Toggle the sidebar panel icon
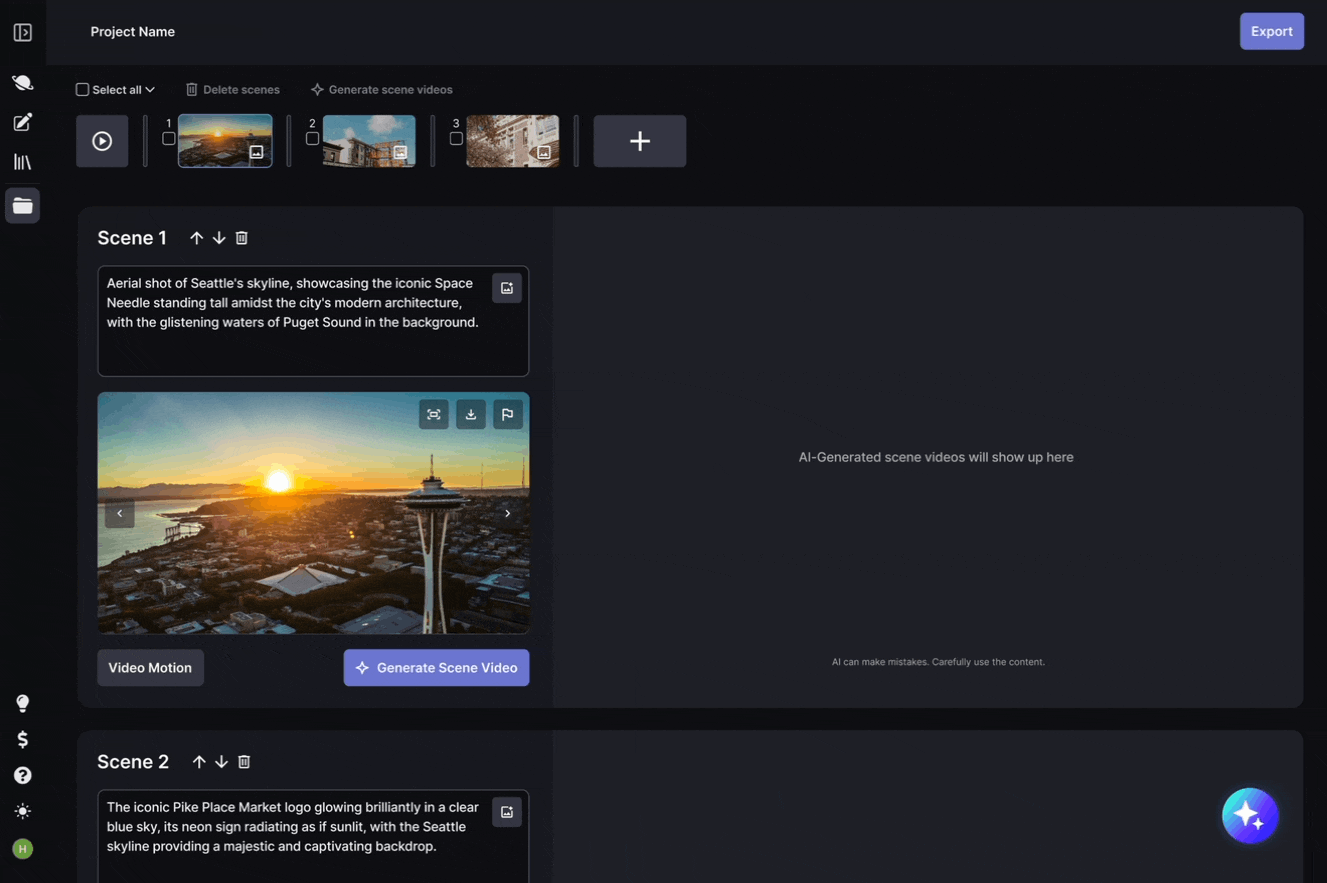Image resolution: width=1327 pixels, height=883 pixels. click(x=22, y=33)
